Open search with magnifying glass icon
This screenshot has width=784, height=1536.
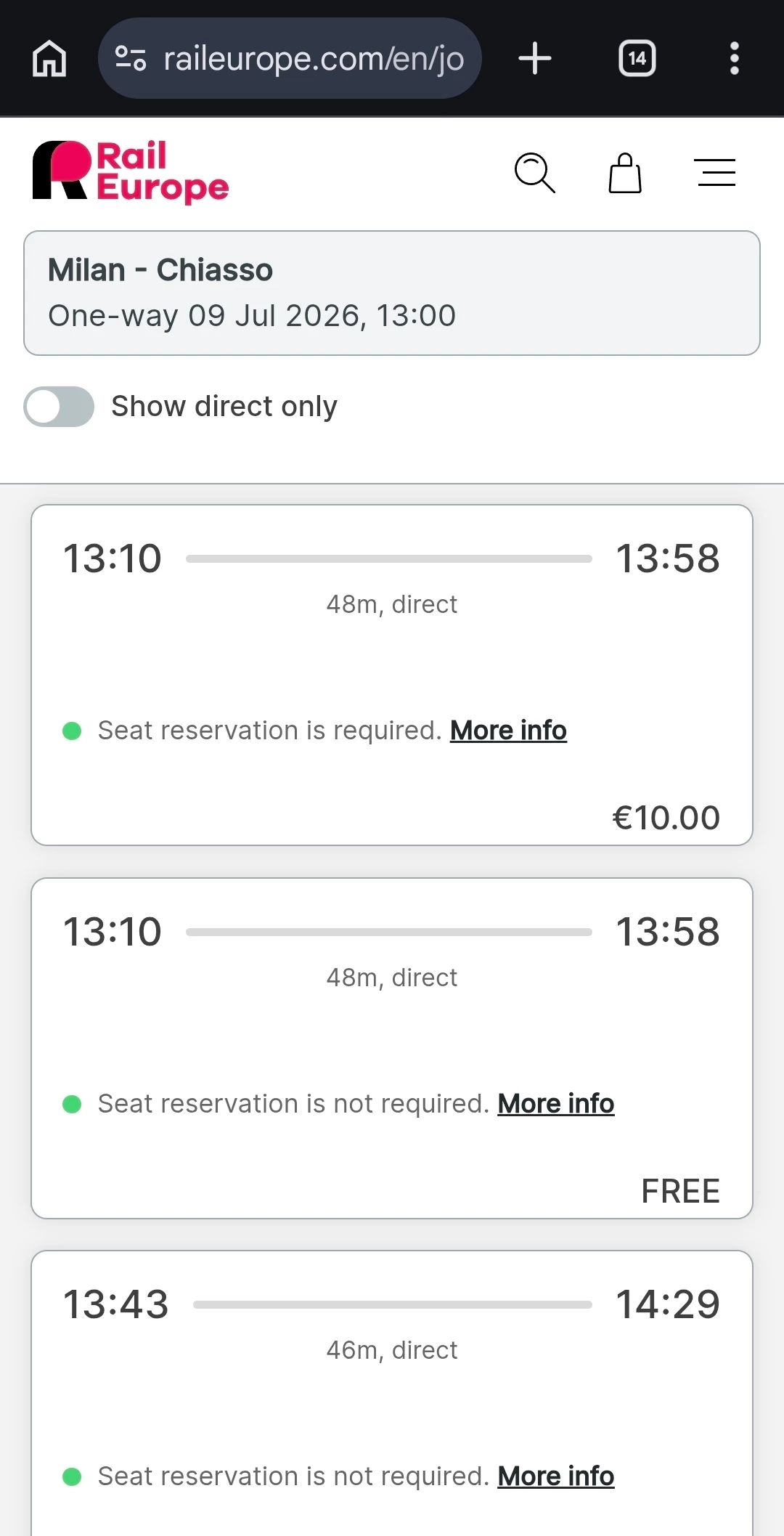[534, 173]
